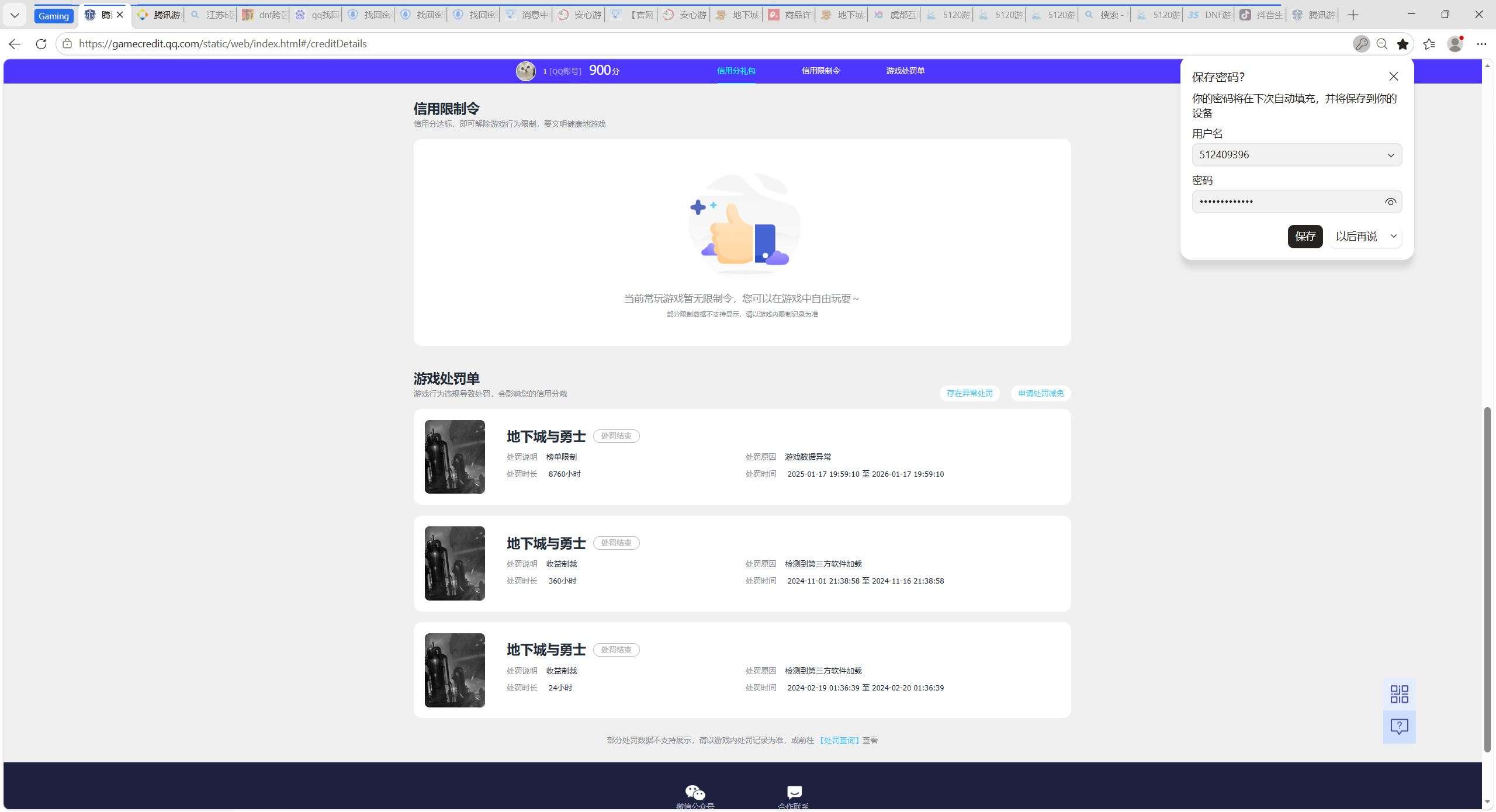
Task: Click the cooperation contact chat icon
Action: tap(794, 793)
